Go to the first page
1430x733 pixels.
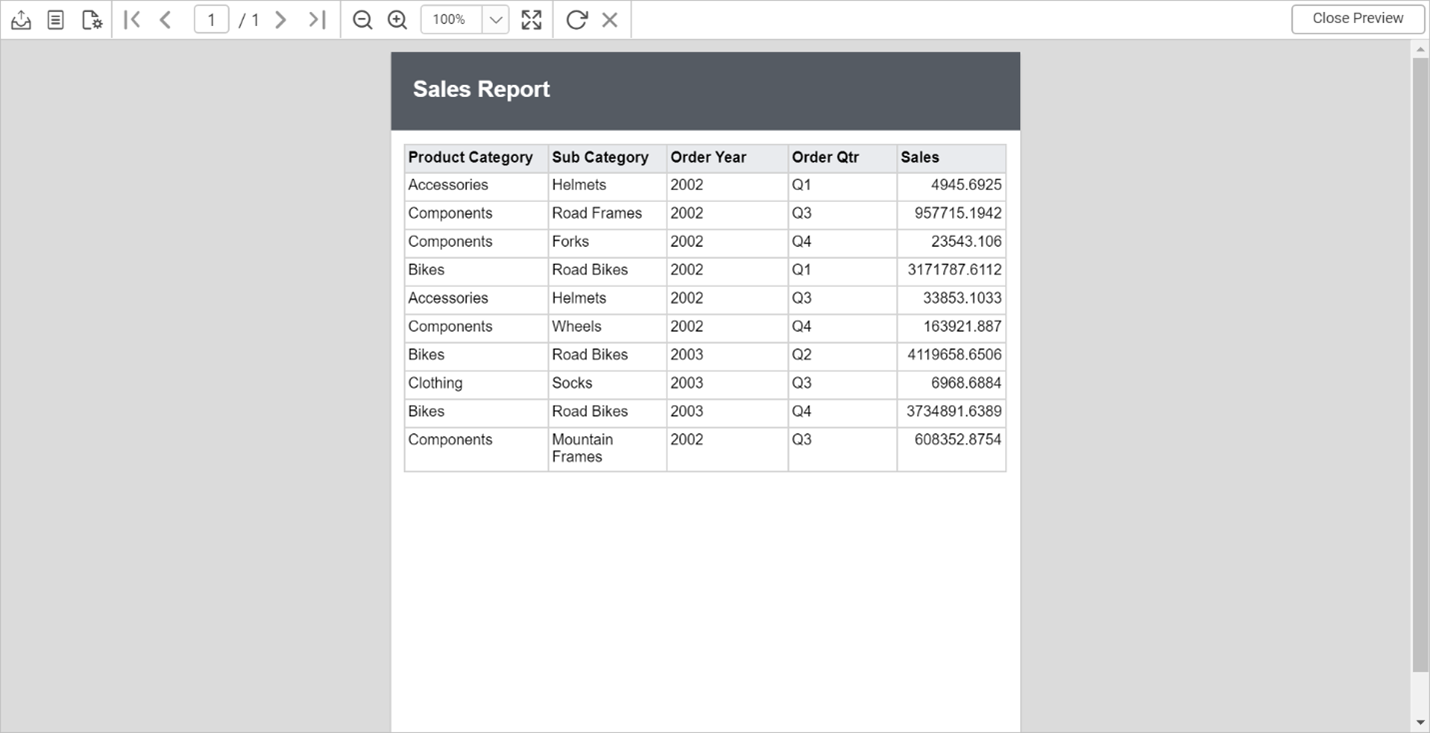[x=131, y=19]
